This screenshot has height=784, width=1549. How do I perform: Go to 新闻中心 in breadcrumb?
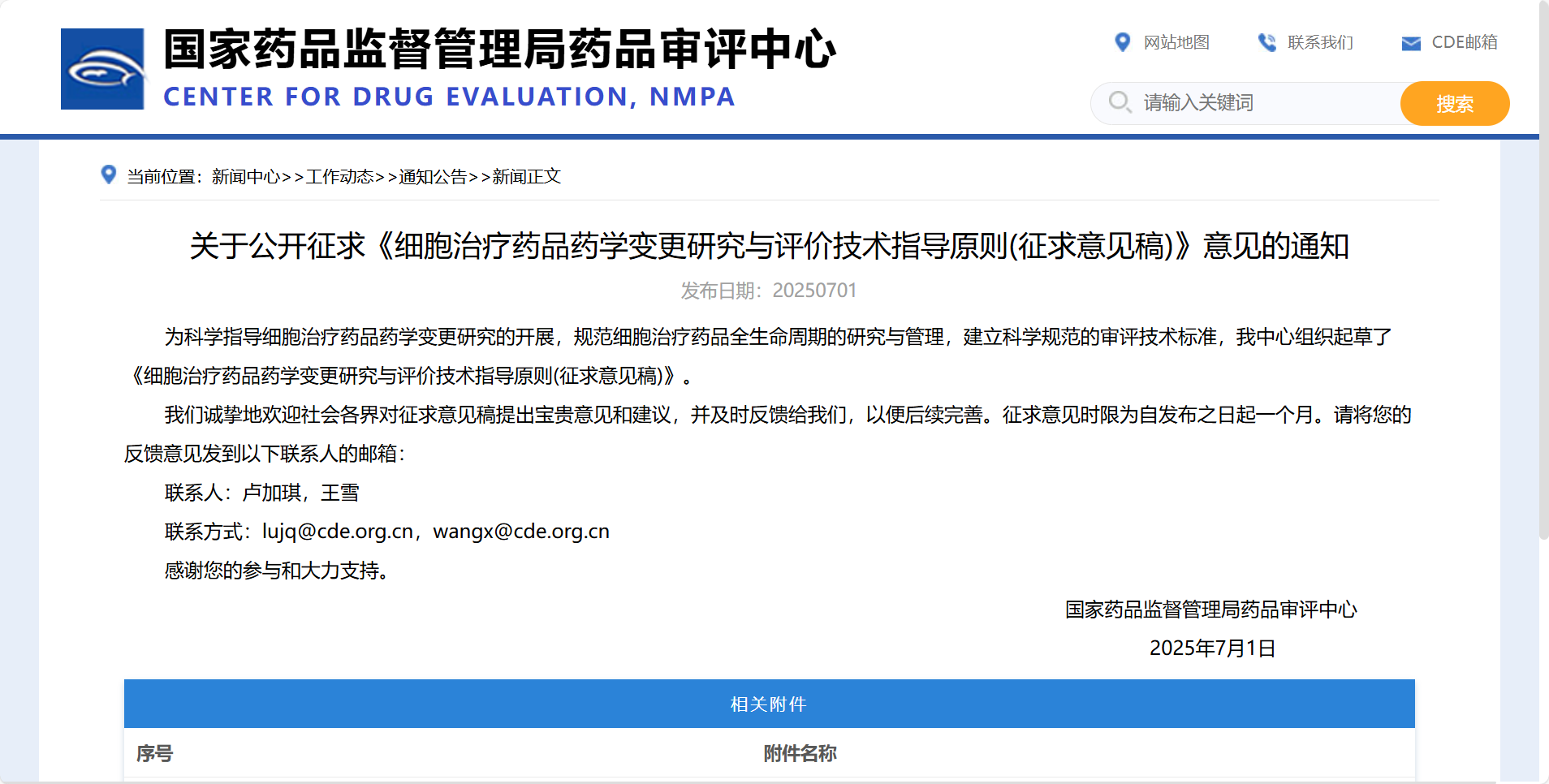click(x=246, y=177)
